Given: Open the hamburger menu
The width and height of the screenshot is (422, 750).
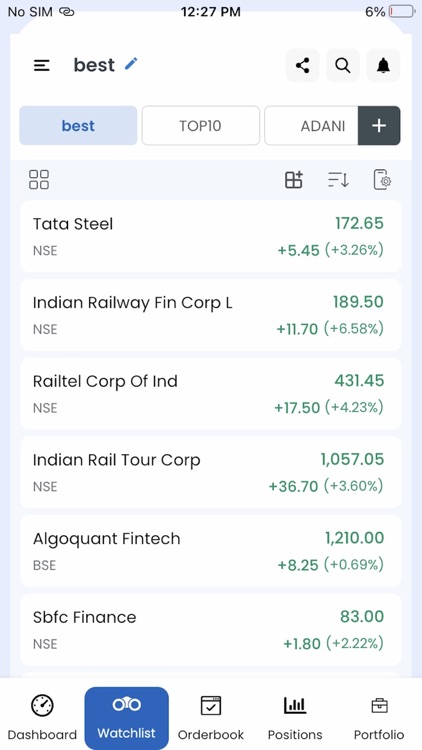Looking at the screenshot, I should tap(42, 66).
